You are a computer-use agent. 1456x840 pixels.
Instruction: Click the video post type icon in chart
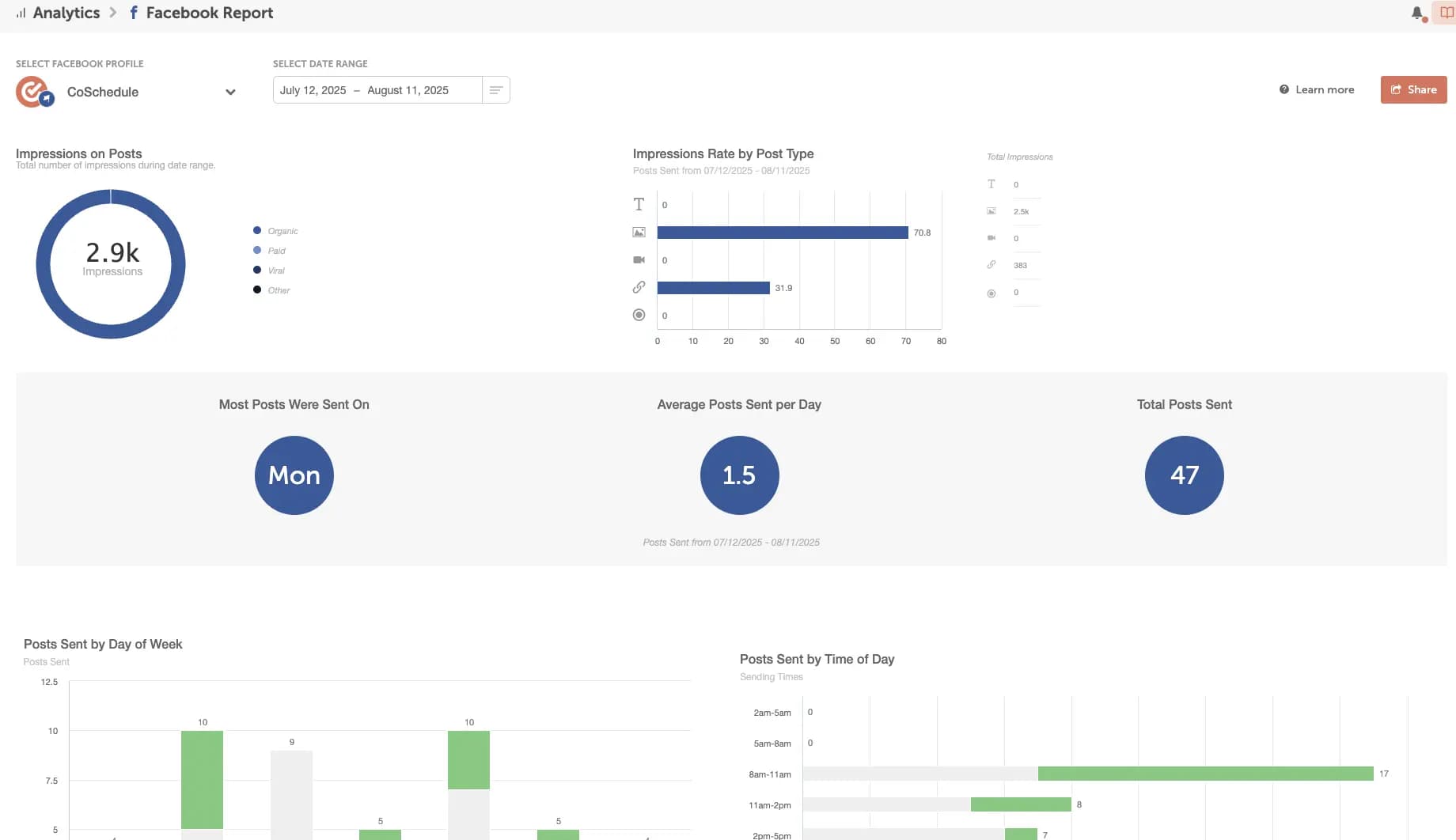(639, 260)
